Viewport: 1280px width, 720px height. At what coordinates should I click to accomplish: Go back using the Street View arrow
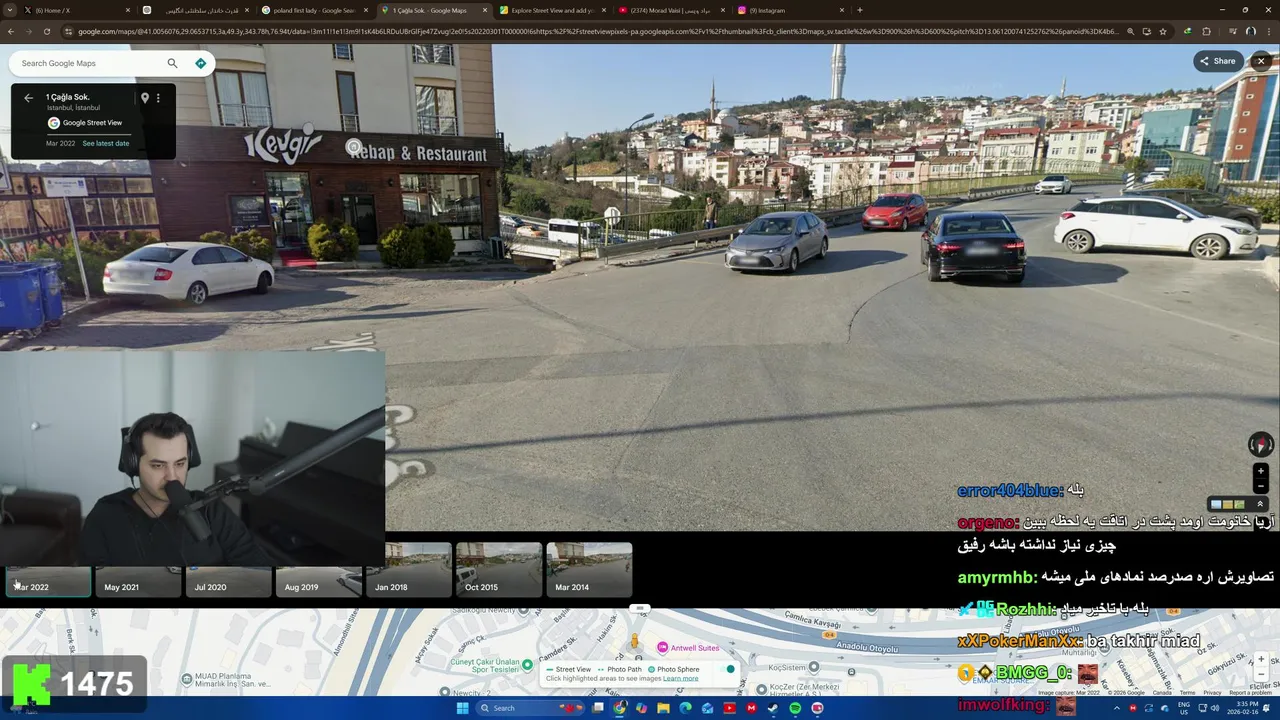point(28,98)
